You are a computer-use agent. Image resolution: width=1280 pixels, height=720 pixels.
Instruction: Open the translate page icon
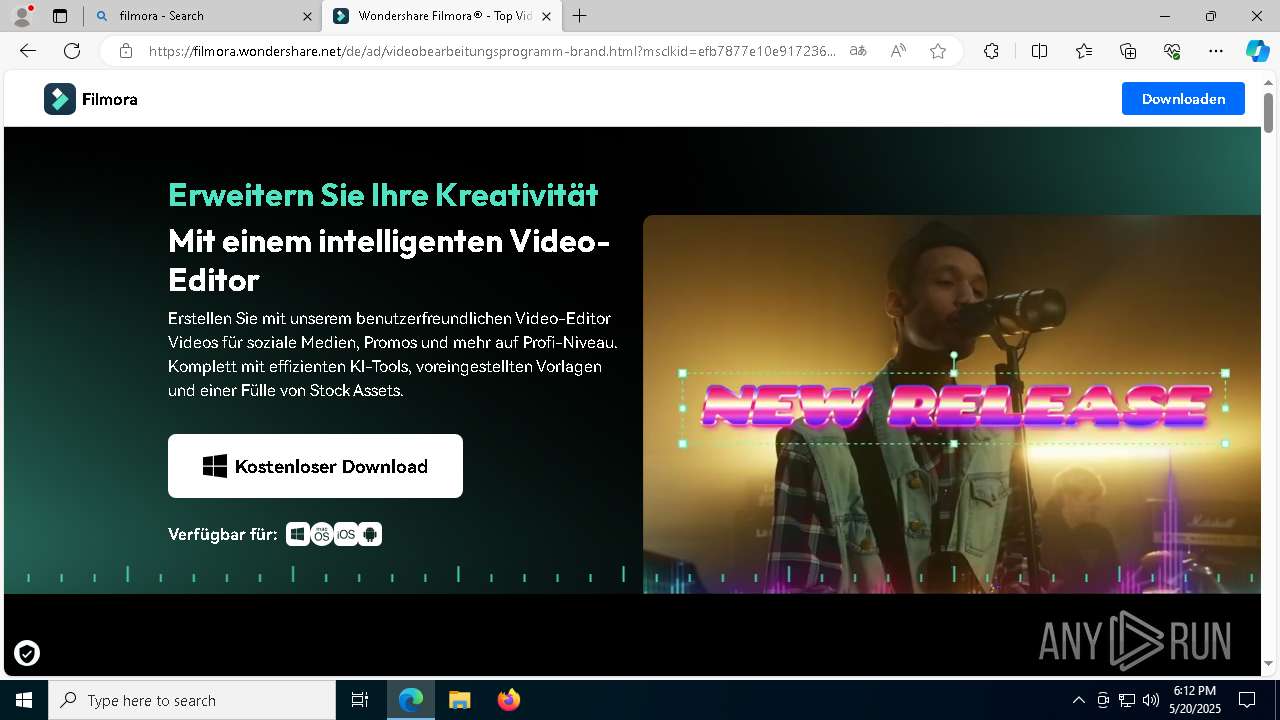coord(858,51)
